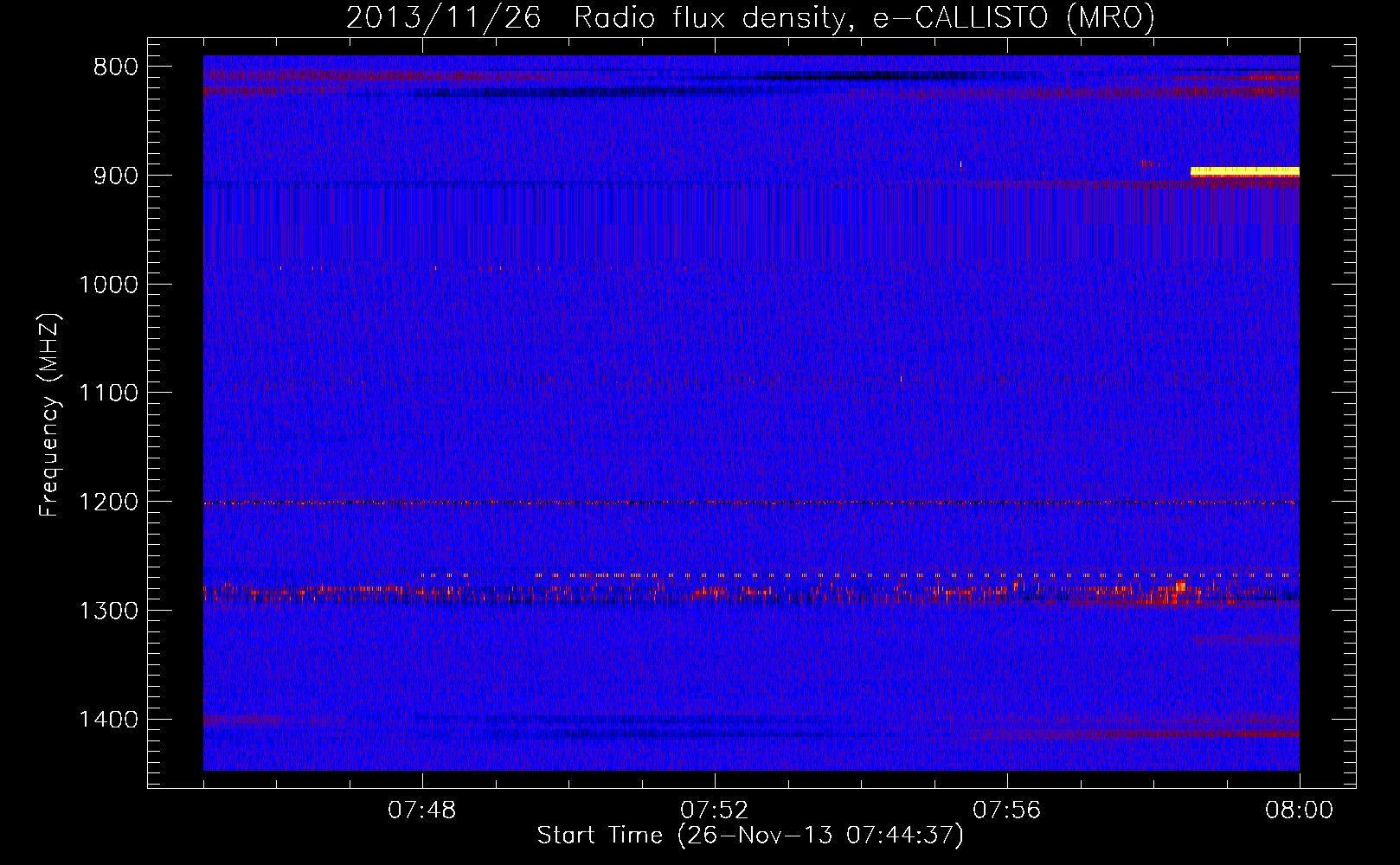Click the 1300 frequency tick label
This screenshot has width=1400, height=865.
click(108, 611)
